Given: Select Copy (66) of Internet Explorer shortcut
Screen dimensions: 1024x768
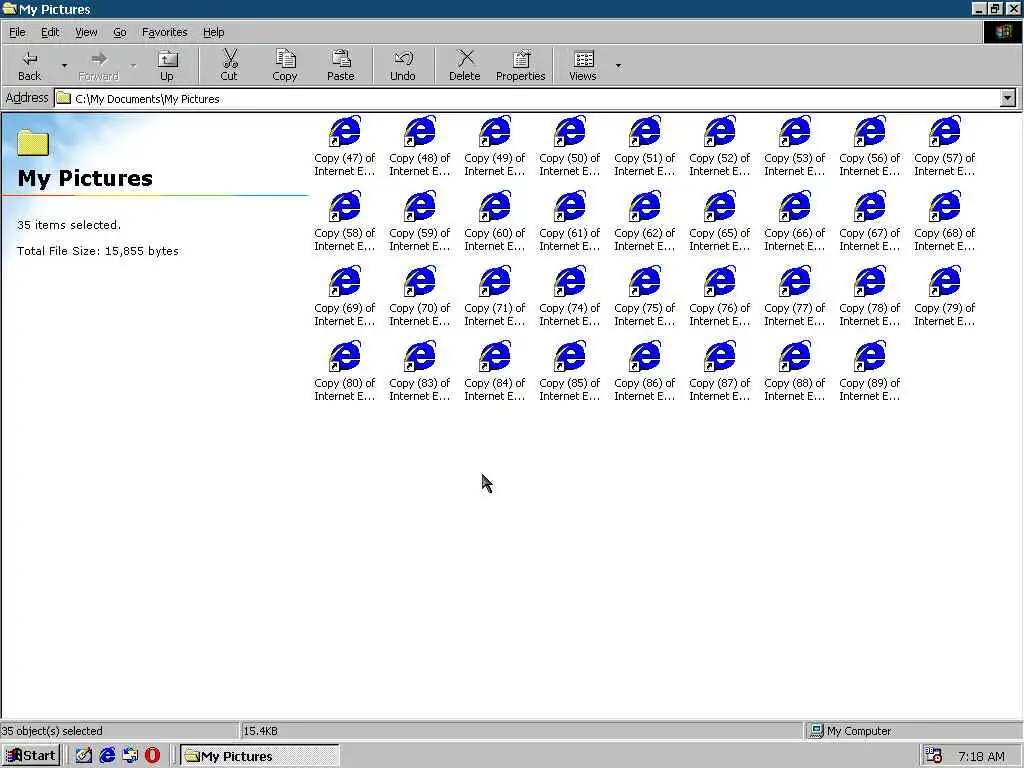Looking at the screenshot, I should coord(795,221).
